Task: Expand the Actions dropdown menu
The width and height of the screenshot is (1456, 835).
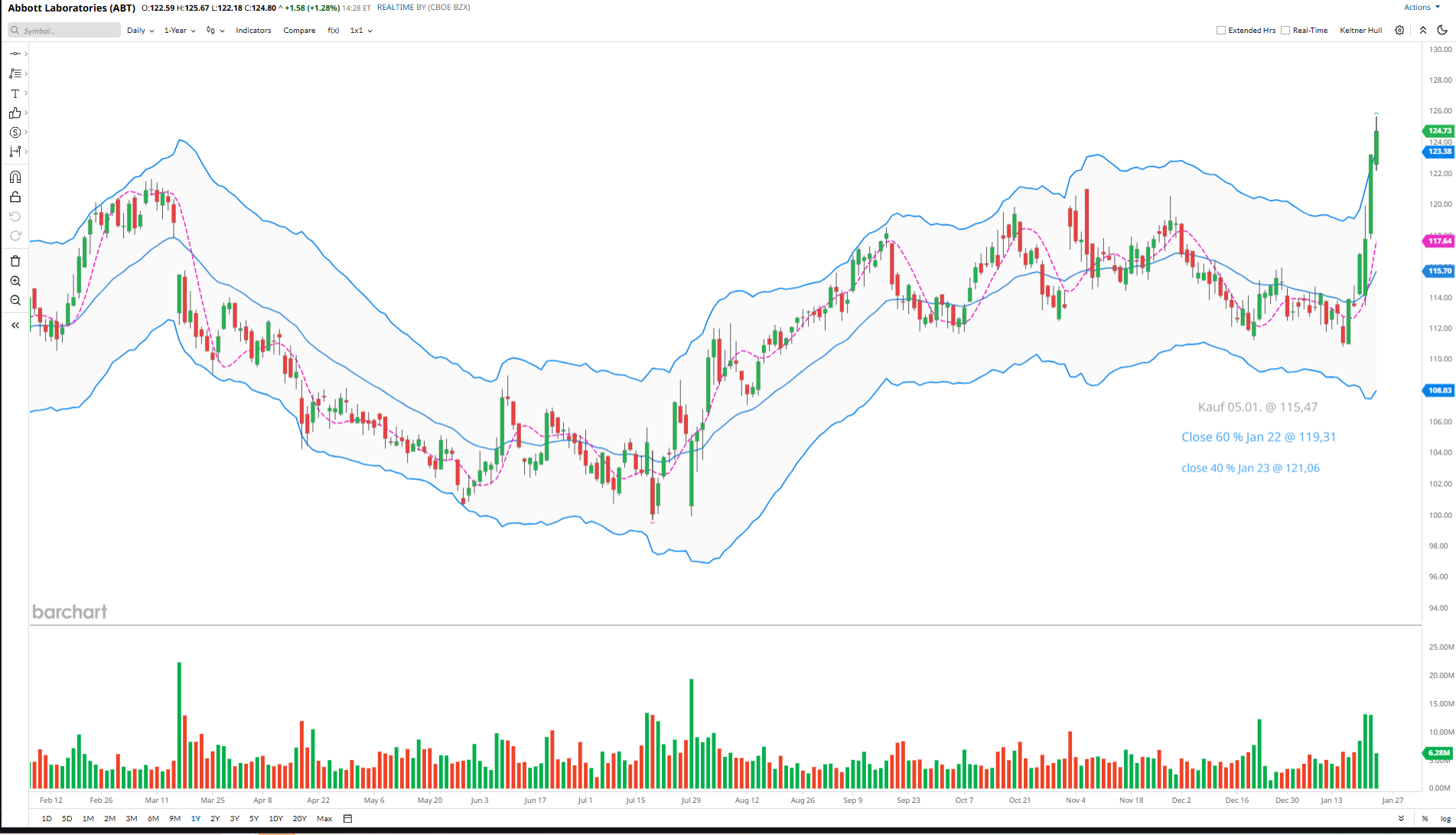Action: [x=1422, y=8]
